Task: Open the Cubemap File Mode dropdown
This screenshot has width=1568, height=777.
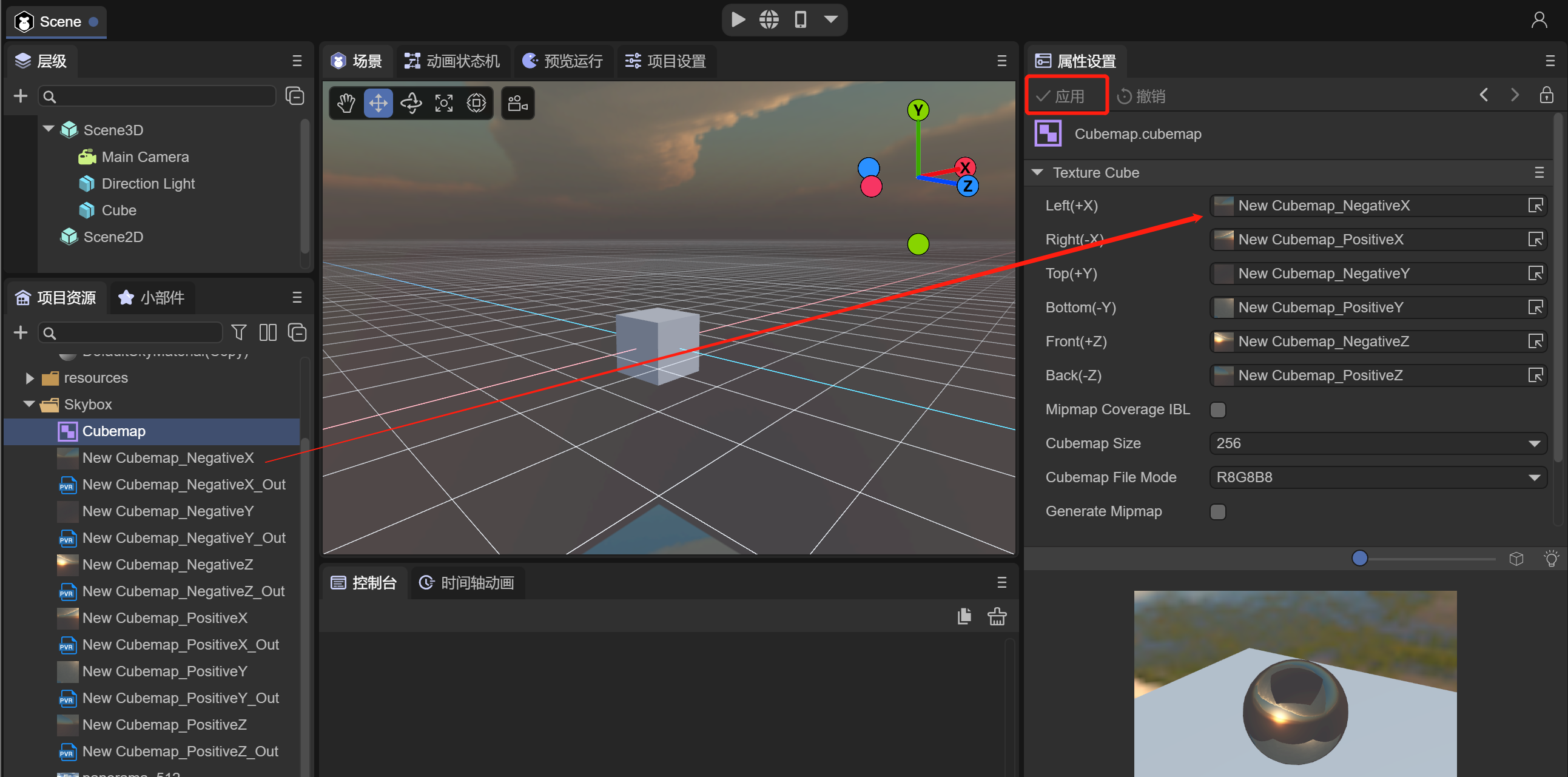Action: point(1378,477)
